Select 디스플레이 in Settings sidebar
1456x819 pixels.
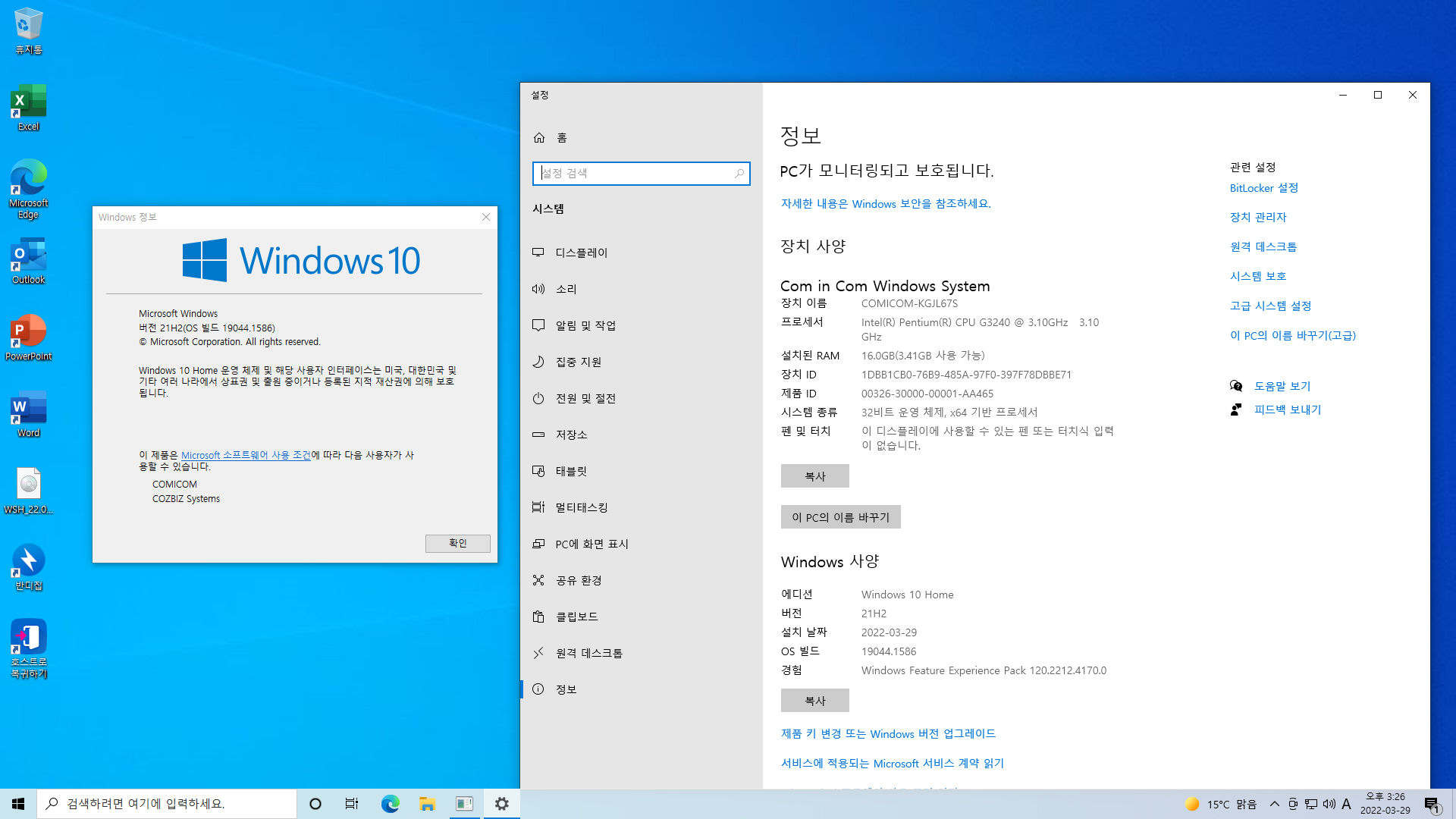point(641,253)
